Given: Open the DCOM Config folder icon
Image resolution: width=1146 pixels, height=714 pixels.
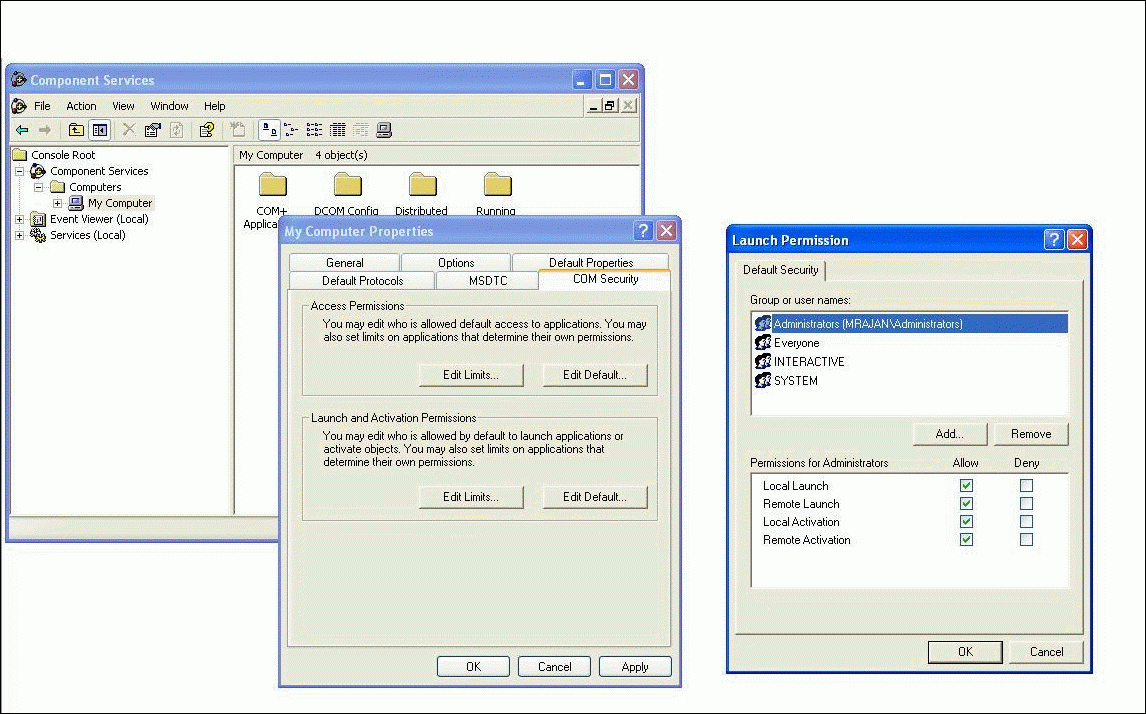Looking at the screenshot, I should click(347, 184).
